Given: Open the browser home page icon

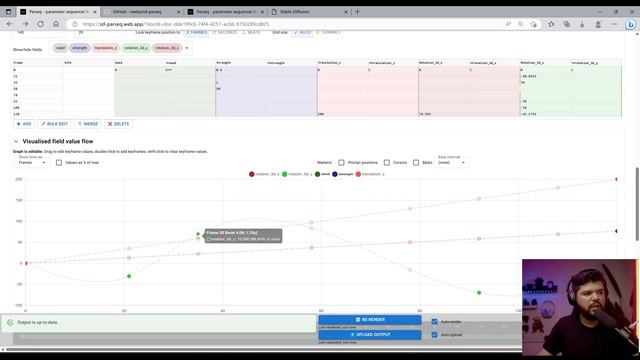Looking at the screenshot, I should pos(56,24).
